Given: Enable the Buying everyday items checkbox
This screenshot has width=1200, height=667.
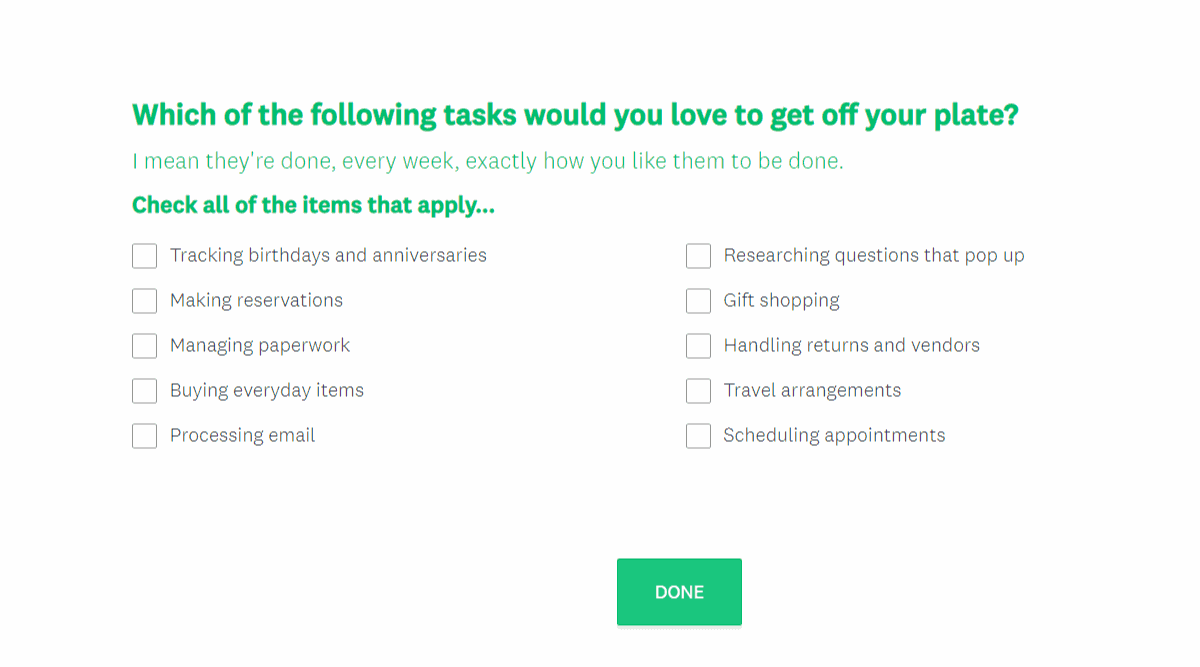Looking at the screenshot, I should (144, 391).
